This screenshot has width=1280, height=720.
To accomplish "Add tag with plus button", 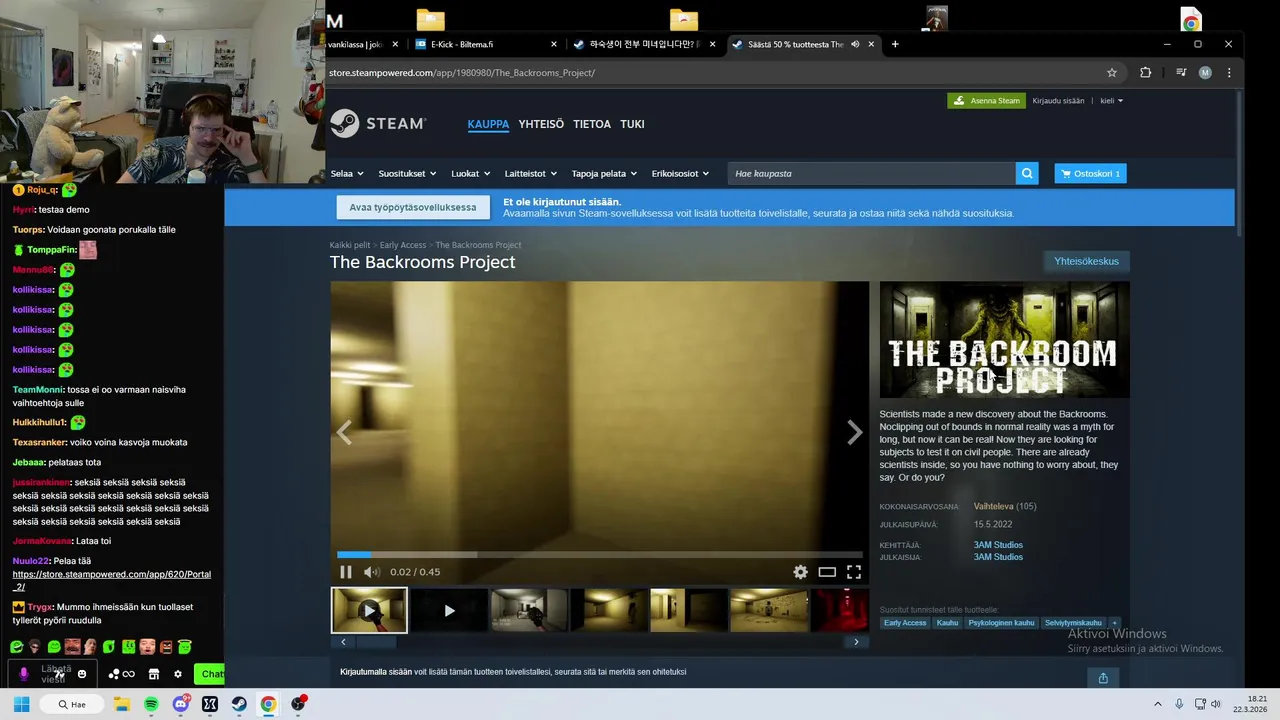I will coord(1114,623).
